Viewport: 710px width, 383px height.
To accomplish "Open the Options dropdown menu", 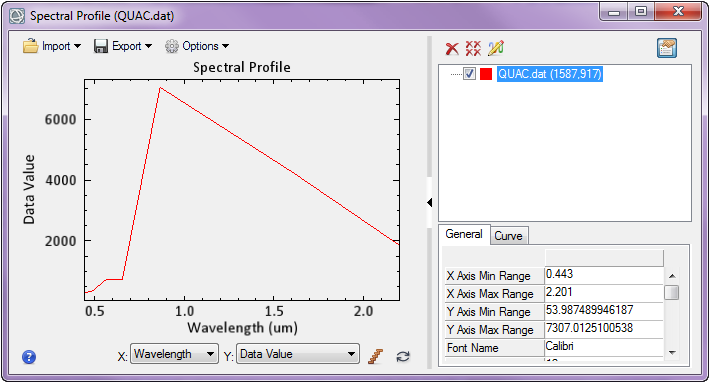I will point(197,46).
